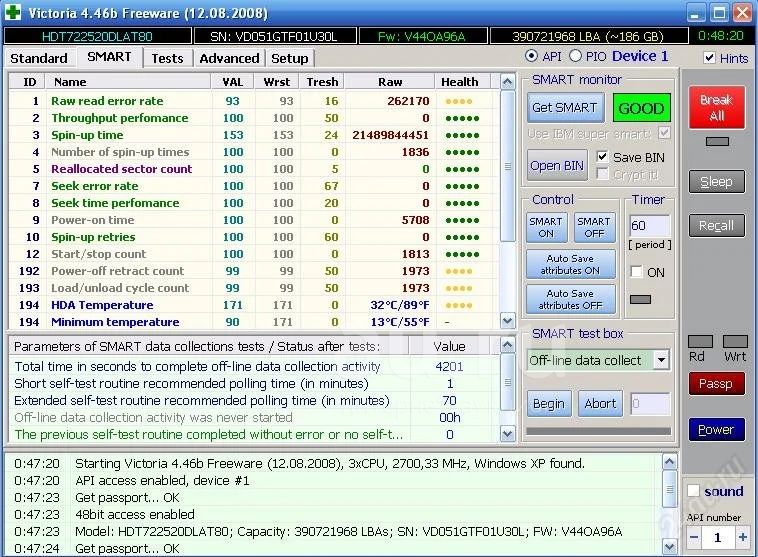
Task: Select the Power-on time row
Action: tap(254, 220)
